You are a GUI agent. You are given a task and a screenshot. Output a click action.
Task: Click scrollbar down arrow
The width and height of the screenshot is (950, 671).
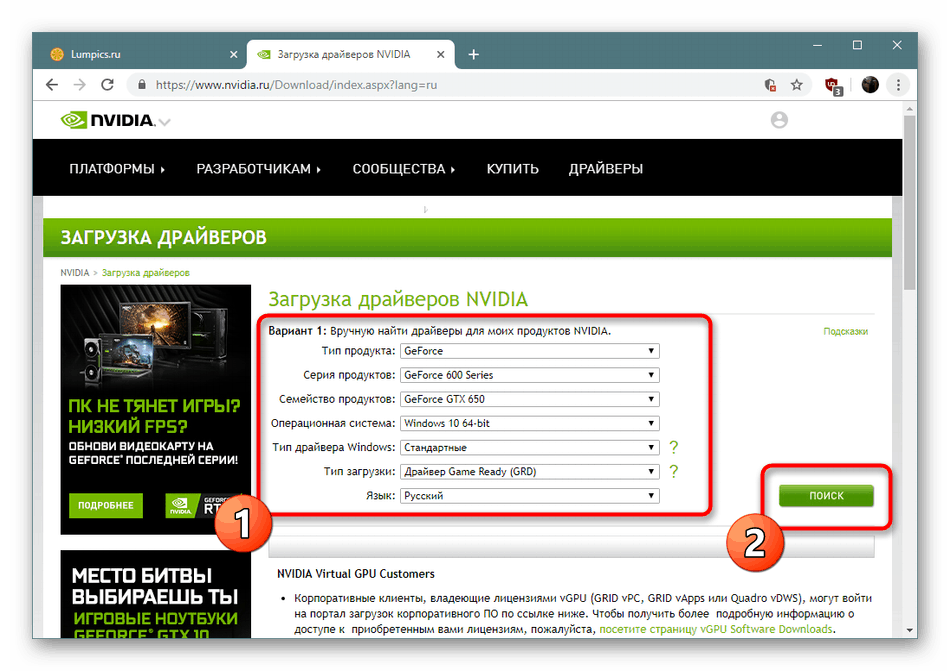909,630
